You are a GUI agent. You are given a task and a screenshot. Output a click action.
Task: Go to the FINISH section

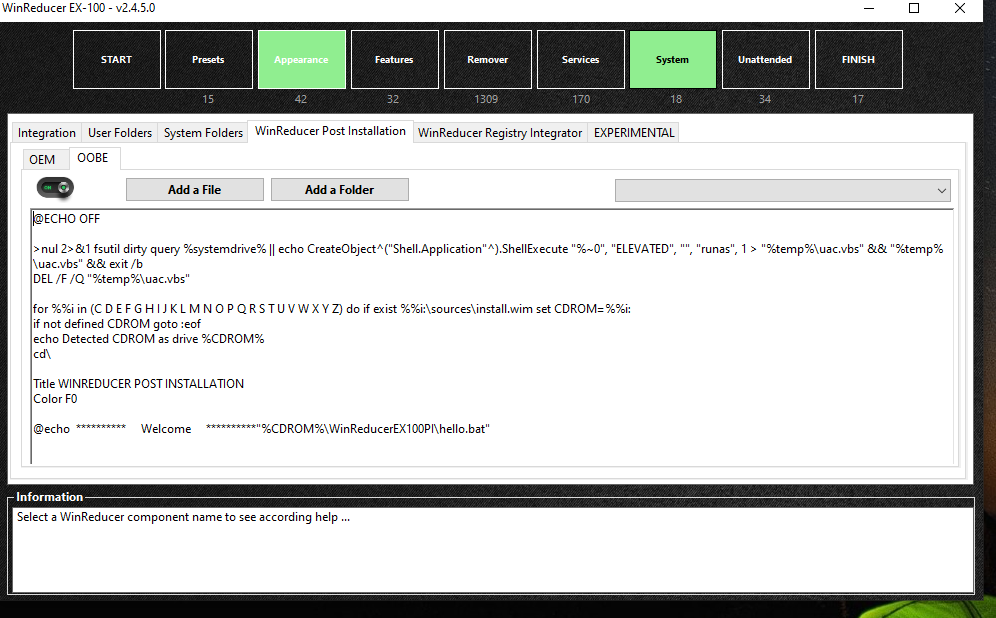coord(859,60)
